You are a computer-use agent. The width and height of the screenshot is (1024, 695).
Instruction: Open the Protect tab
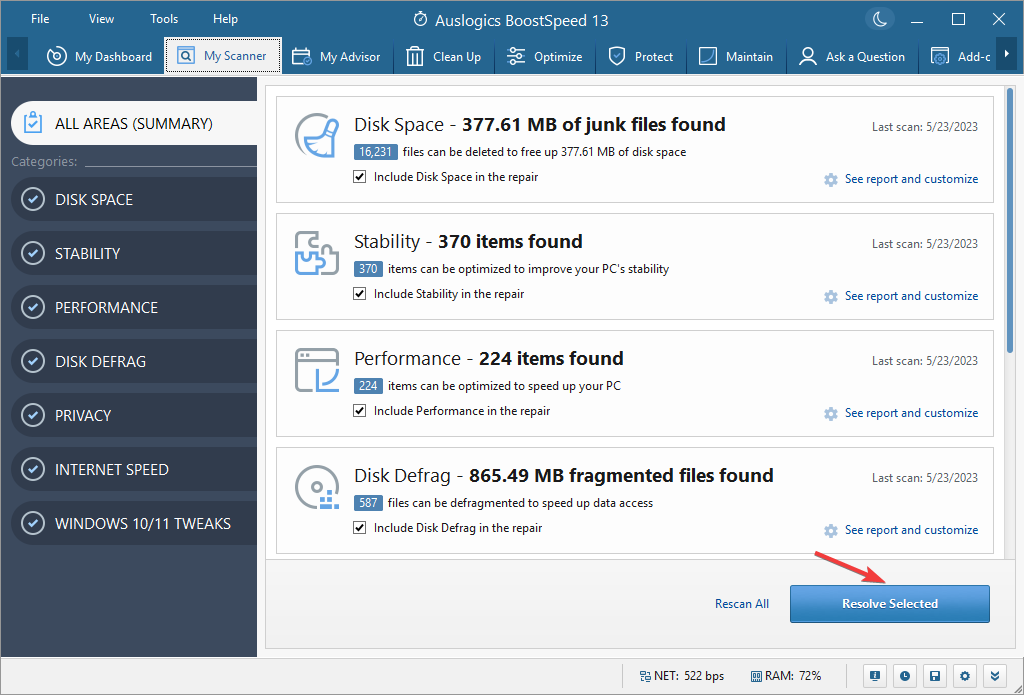click(x=640, y=56)
